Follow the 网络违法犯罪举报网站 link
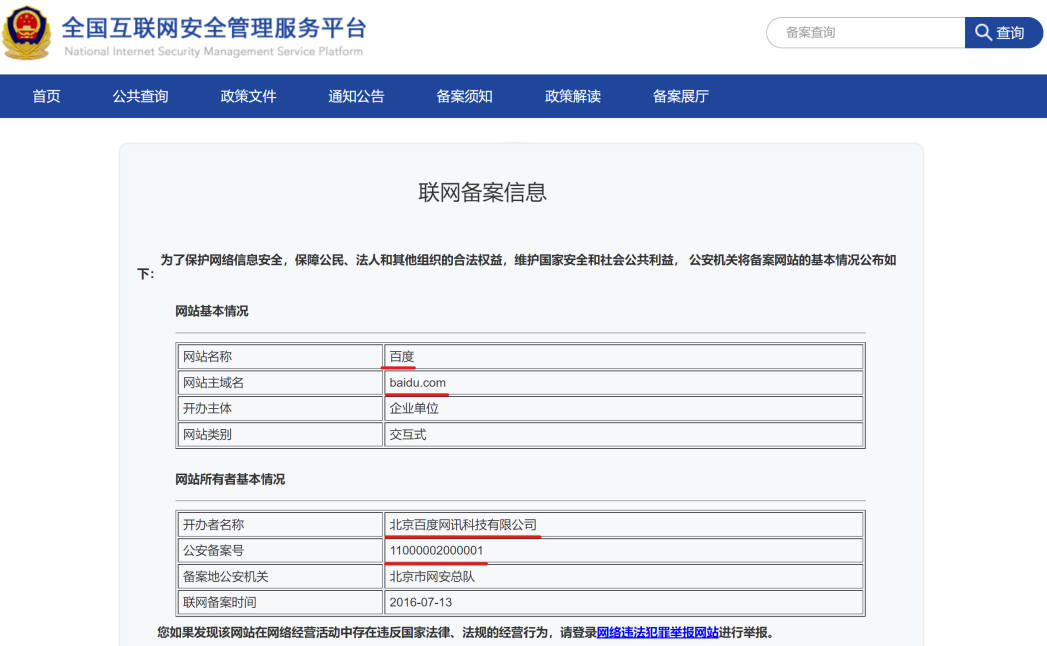Screen dimensions: 1047x646 coord(658,632)
